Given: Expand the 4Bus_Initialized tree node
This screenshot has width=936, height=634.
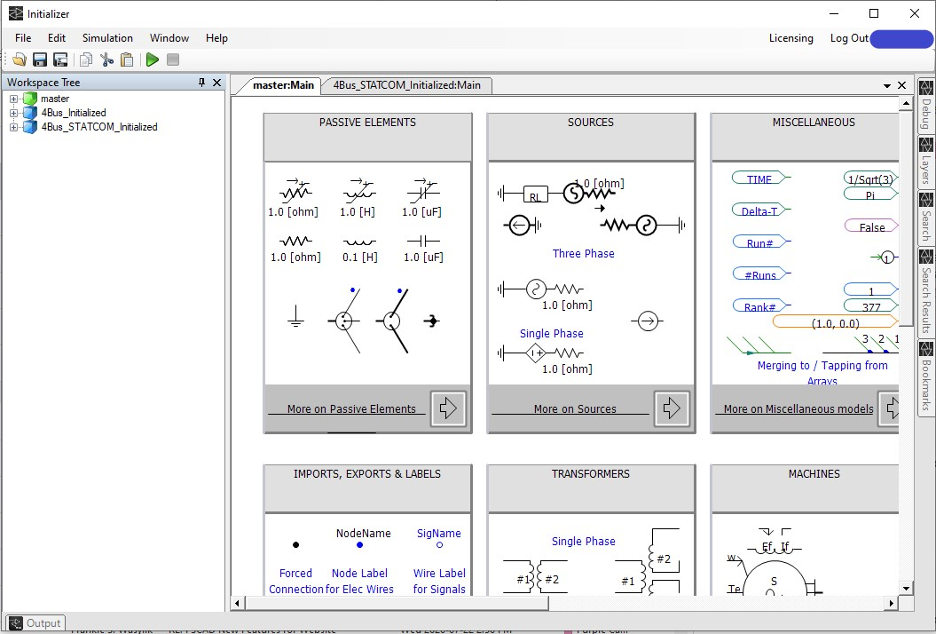Looking at the screenshot, I should click(14, 113).
